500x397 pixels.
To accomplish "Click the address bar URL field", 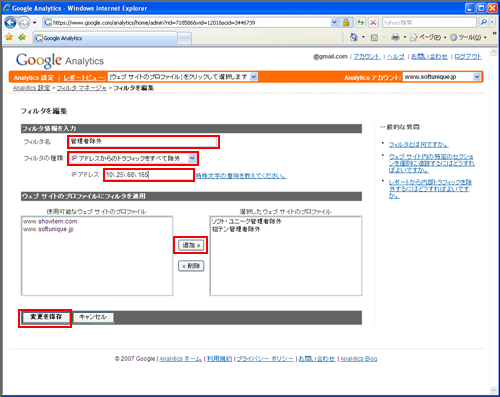I will coord(188,23).
